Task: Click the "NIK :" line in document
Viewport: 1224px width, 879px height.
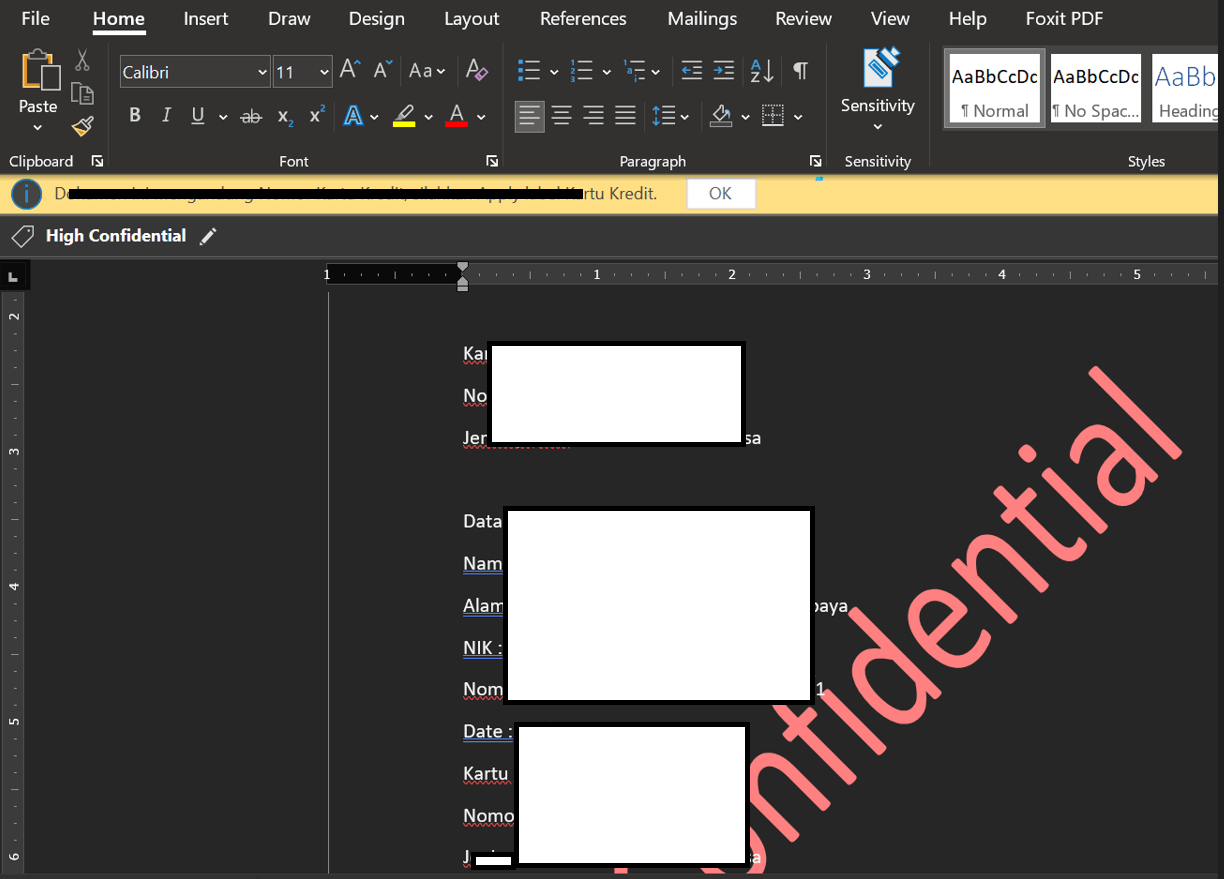Action: [x=482, y=648]
